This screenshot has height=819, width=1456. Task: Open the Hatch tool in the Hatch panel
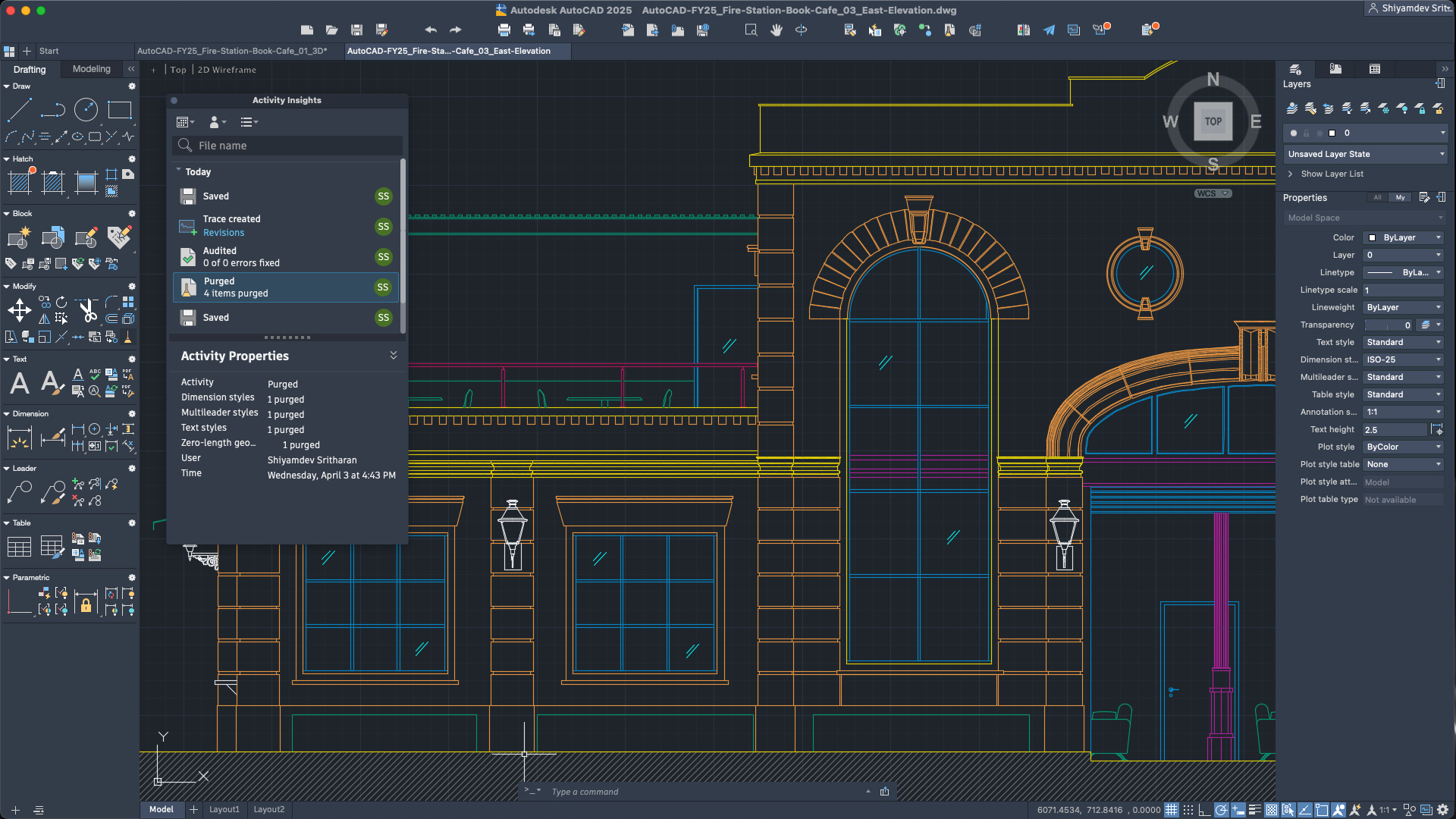20,182
